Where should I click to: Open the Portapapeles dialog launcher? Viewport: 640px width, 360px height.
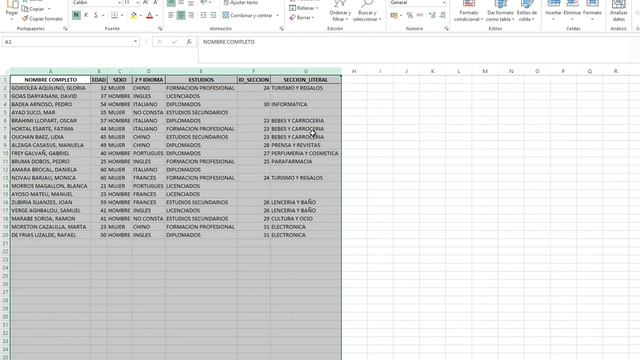click(x=65, y=29)
